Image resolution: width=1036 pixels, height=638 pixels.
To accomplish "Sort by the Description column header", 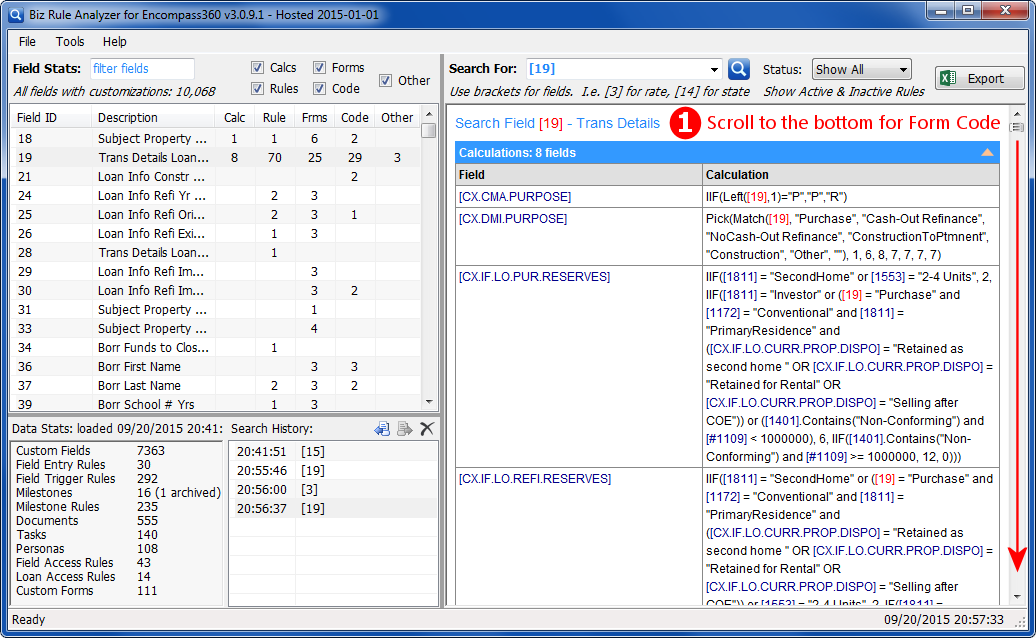I will pos(153,118).
